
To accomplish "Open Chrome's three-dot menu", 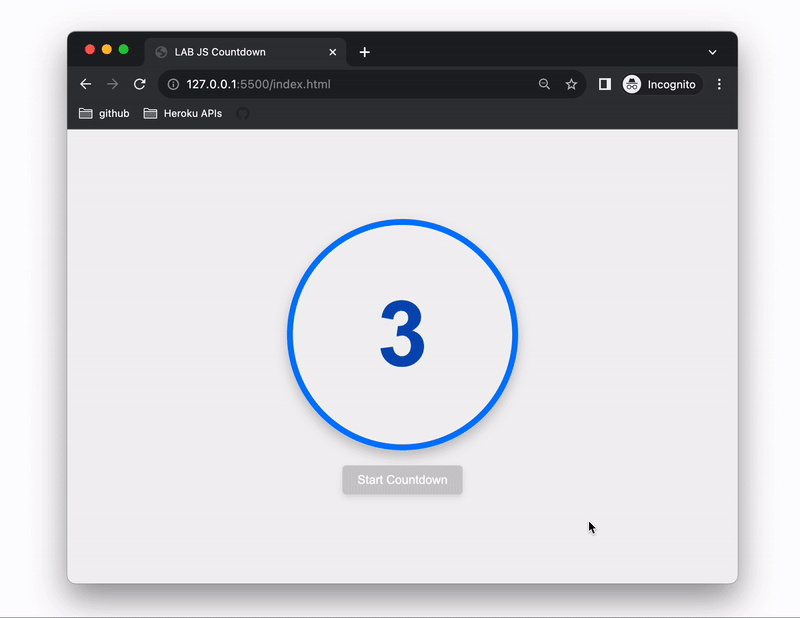I will [x=719, y=84].
